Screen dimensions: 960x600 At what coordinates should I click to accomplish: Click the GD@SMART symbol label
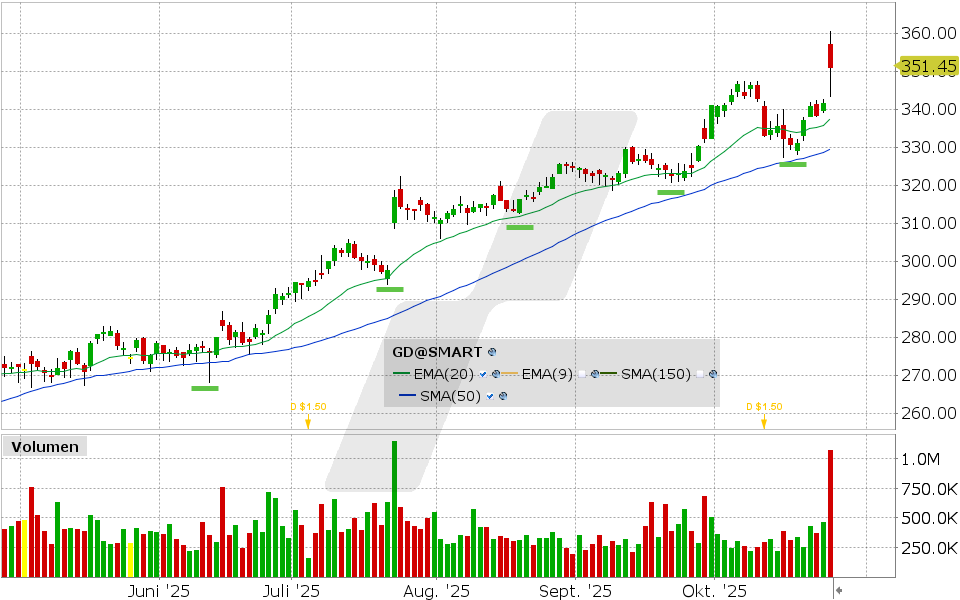[437, 352]
